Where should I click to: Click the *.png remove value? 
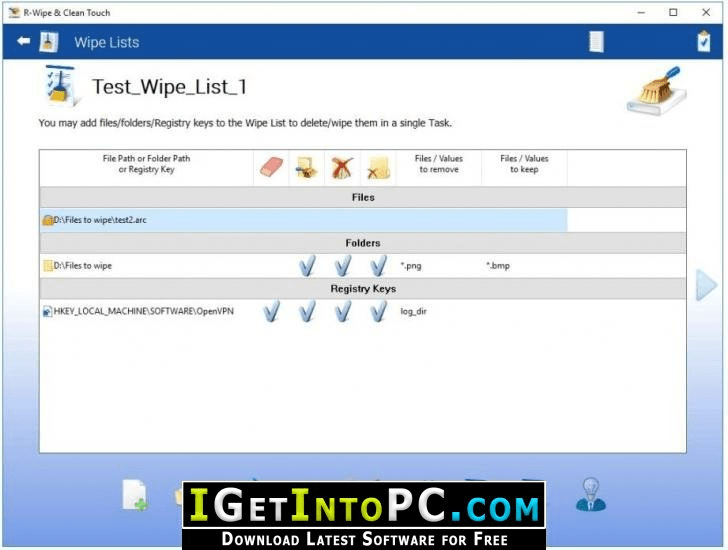pyautogui.click(x=411, y=266)
